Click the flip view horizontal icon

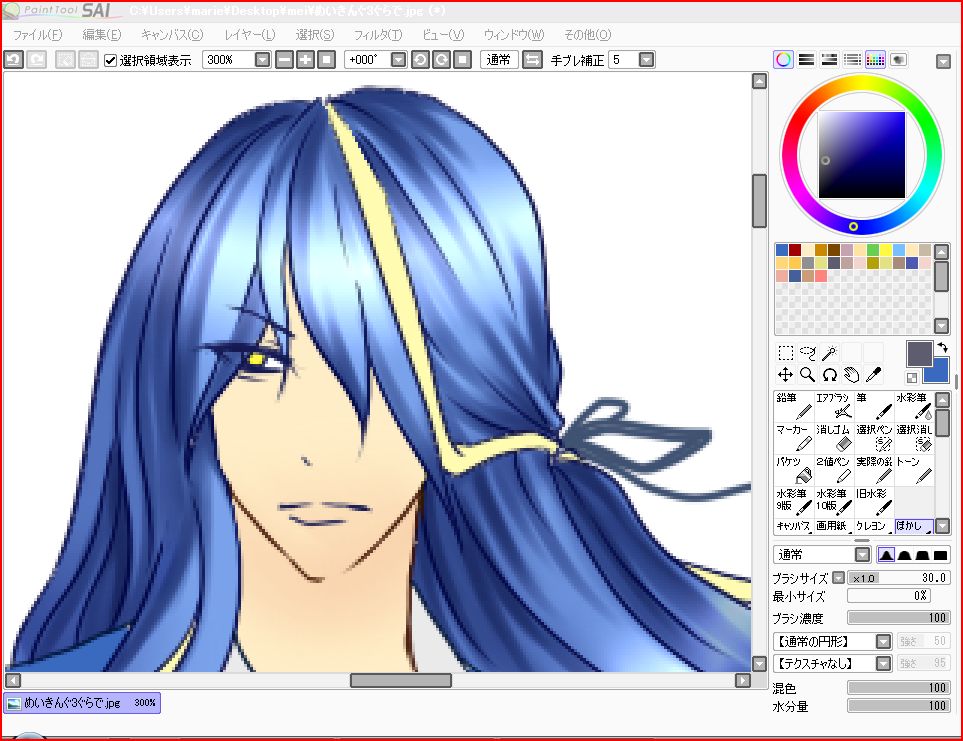[x=532, y=60]
